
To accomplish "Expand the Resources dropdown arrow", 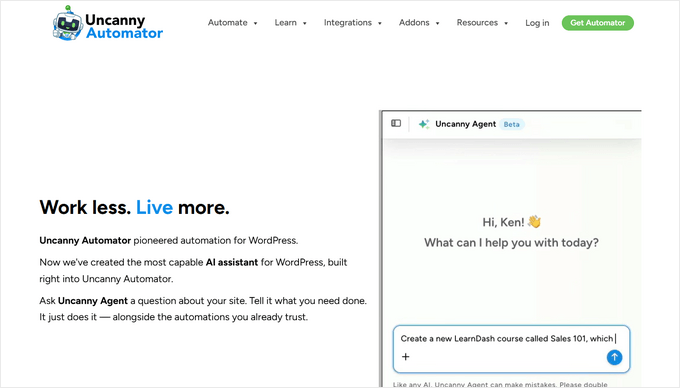I will [506, 23].
